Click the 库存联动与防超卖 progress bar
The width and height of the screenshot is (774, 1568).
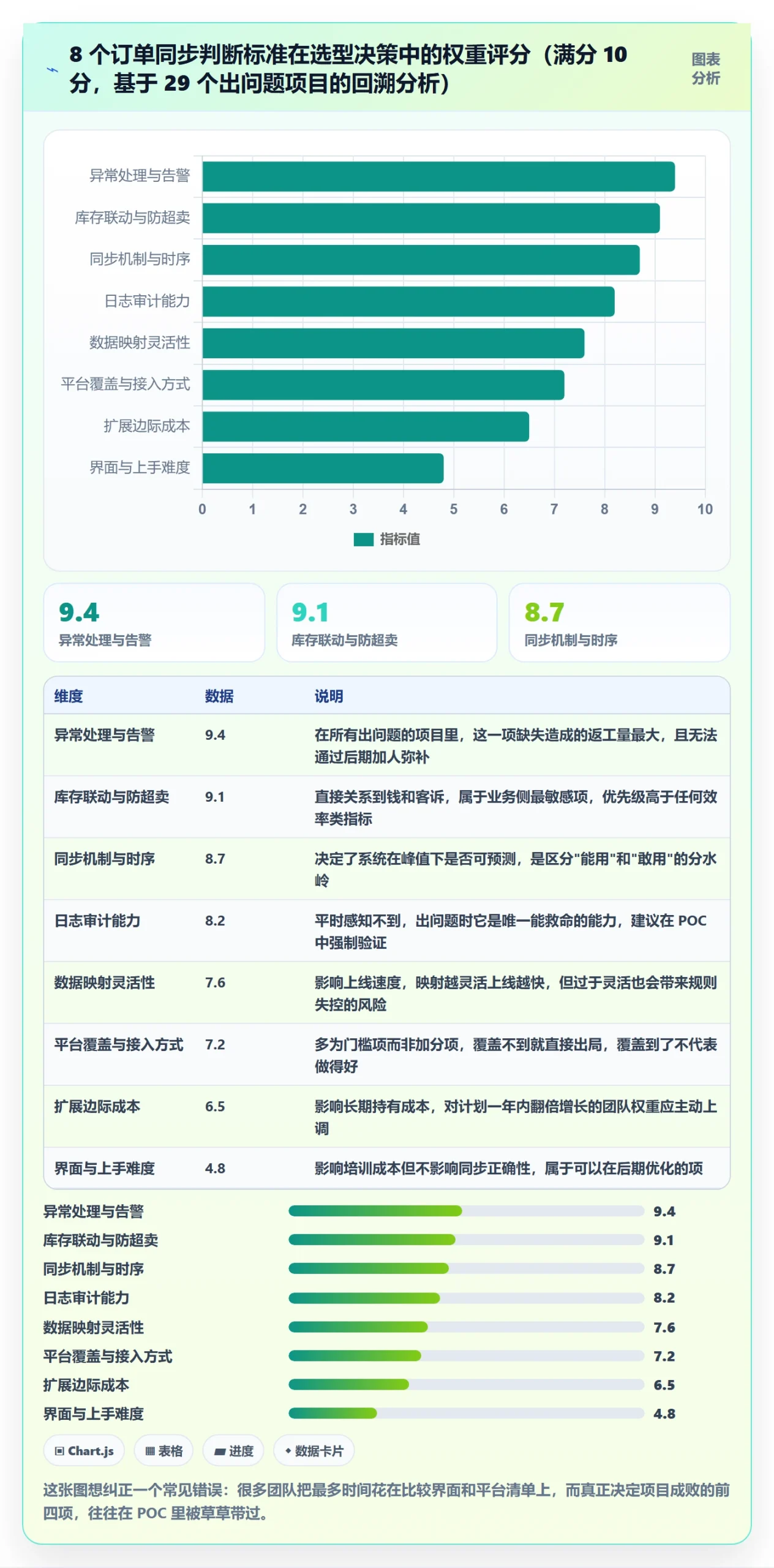pyautogui.click(x=466, y=1239)
